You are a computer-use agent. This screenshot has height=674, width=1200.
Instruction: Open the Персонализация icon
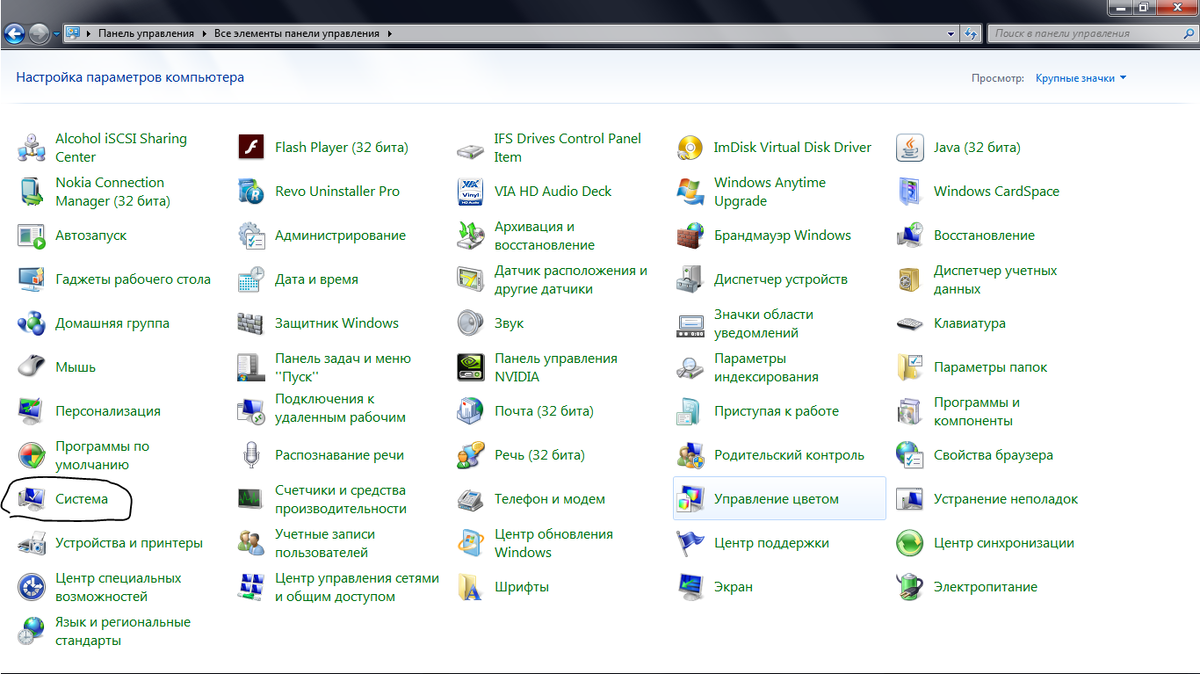(x=32, y=411)
